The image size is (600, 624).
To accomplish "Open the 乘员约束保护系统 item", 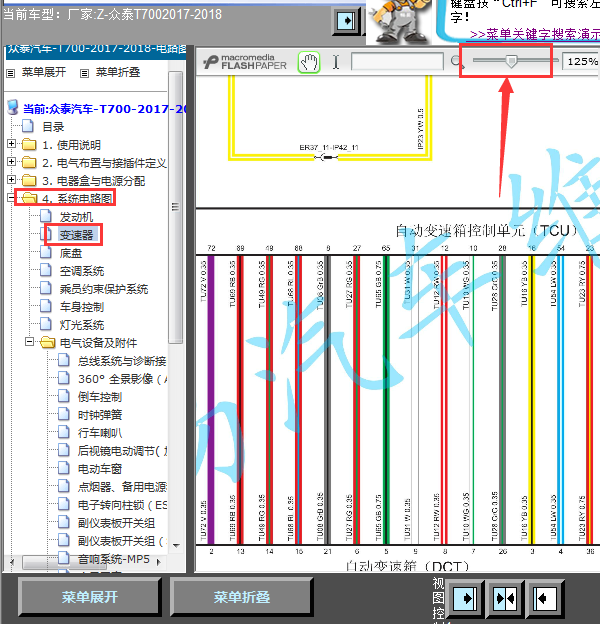I will click(103, 289).
